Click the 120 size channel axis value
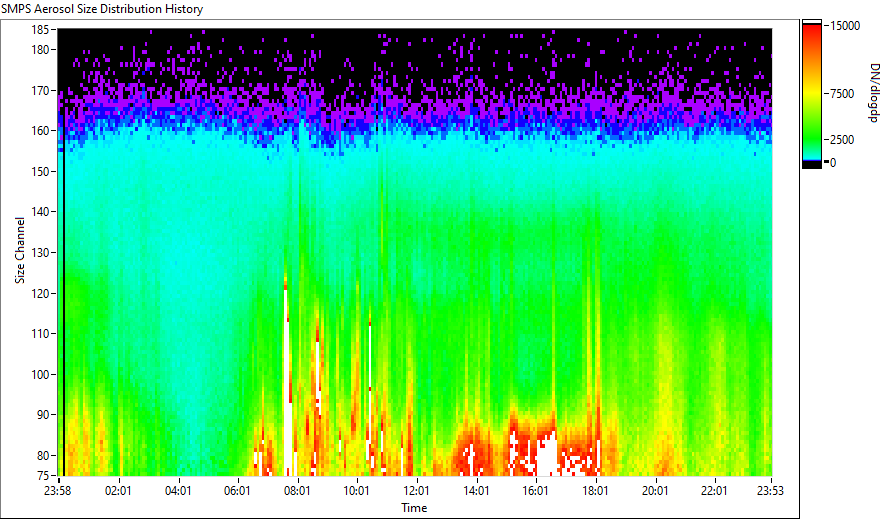 tap(39, 294)
